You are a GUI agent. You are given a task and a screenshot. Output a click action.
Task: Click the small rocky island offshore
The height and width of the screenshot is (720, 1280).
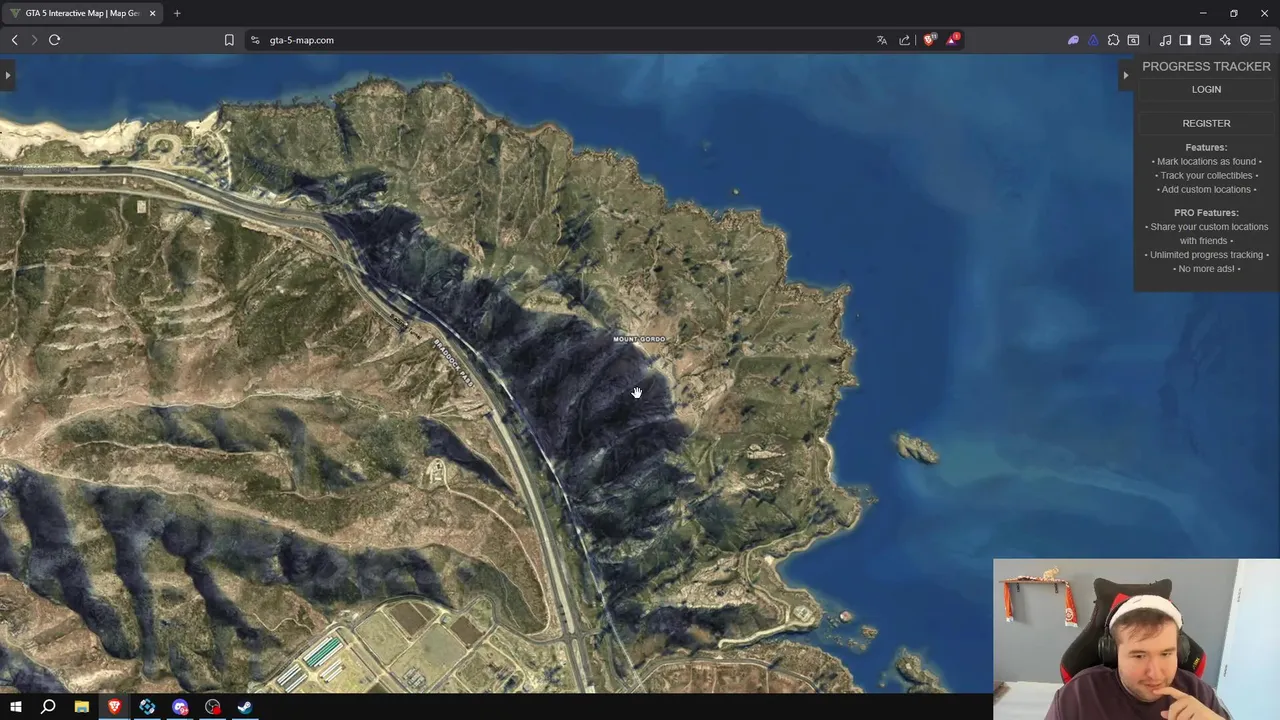[x=917, y=447]
